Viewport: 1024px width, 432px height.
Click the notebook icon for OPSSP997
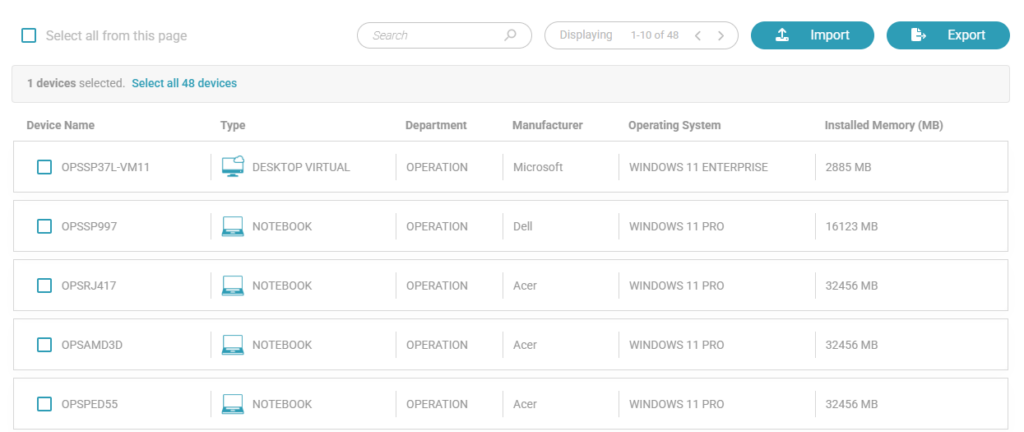tap(232, 227)
